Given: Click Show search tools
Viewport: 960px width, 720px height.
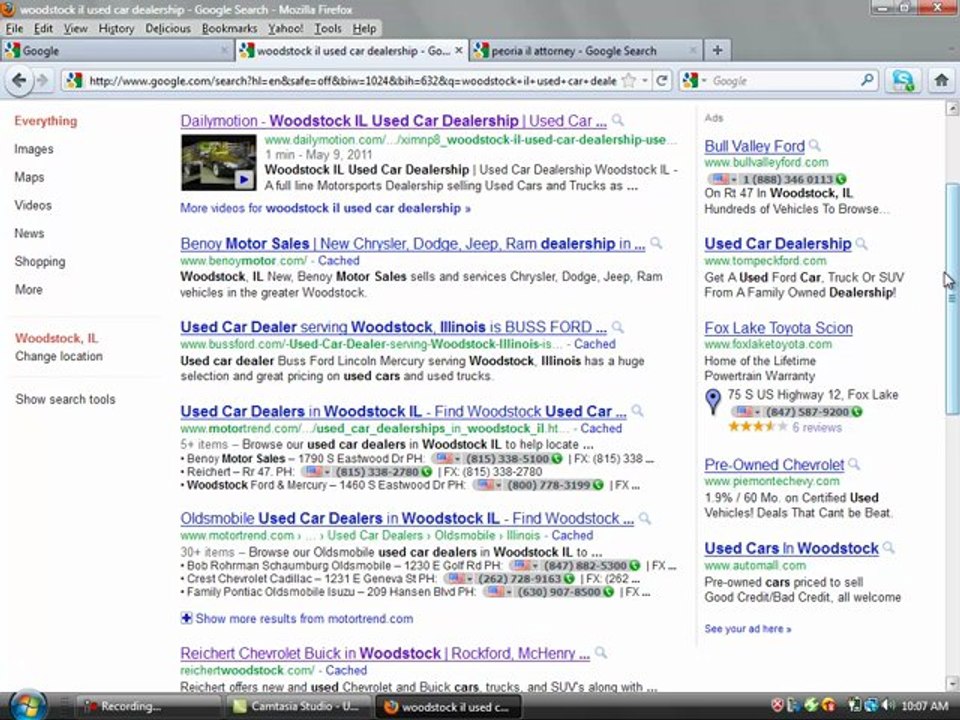Looking at the screenshot, I should [x=66, y=399].
